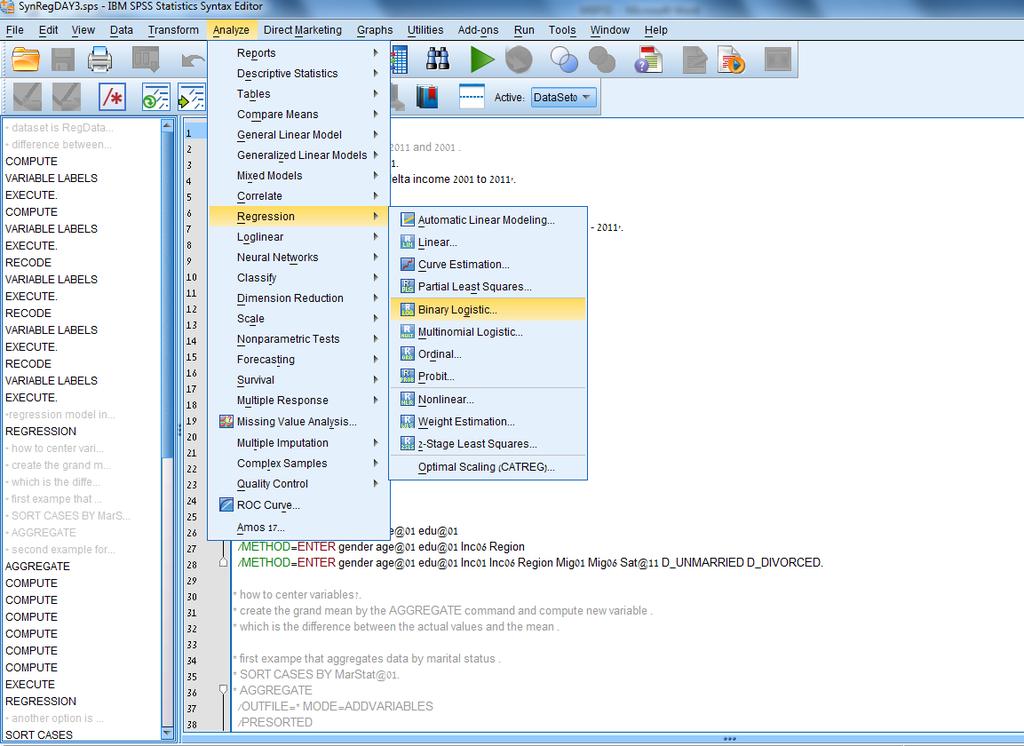Open the Graphs menu
The height and width of the screenshot is (746, 1024).
coord(375,30)
